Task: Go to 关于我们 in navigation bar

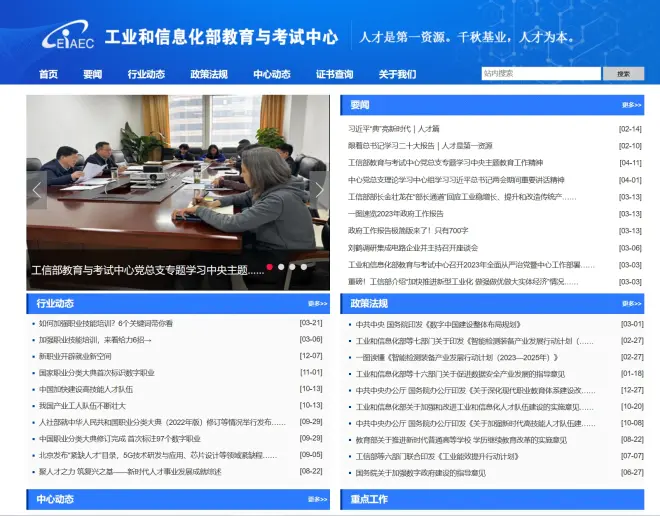Action: tap(397, 74)
